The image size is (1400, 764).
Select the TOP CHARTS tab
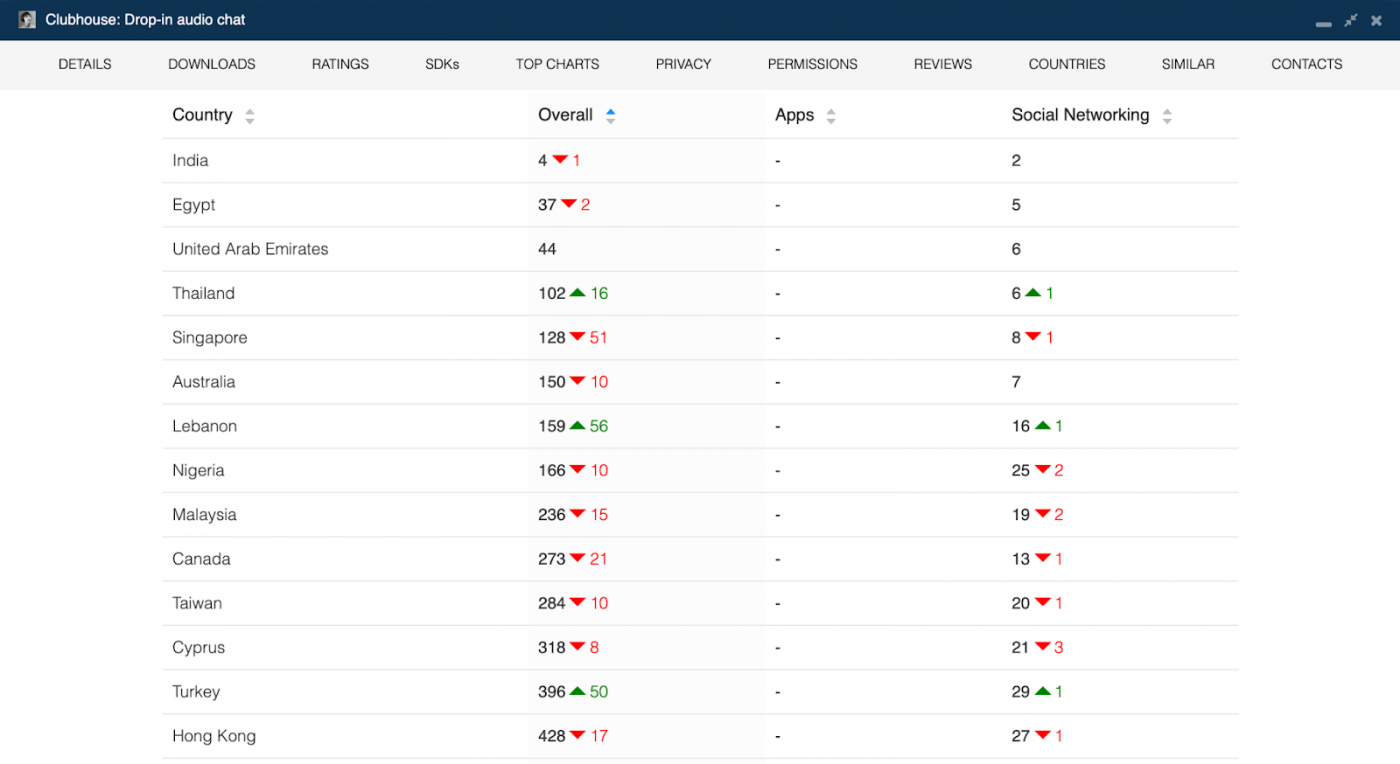click(x=557, y=64)
